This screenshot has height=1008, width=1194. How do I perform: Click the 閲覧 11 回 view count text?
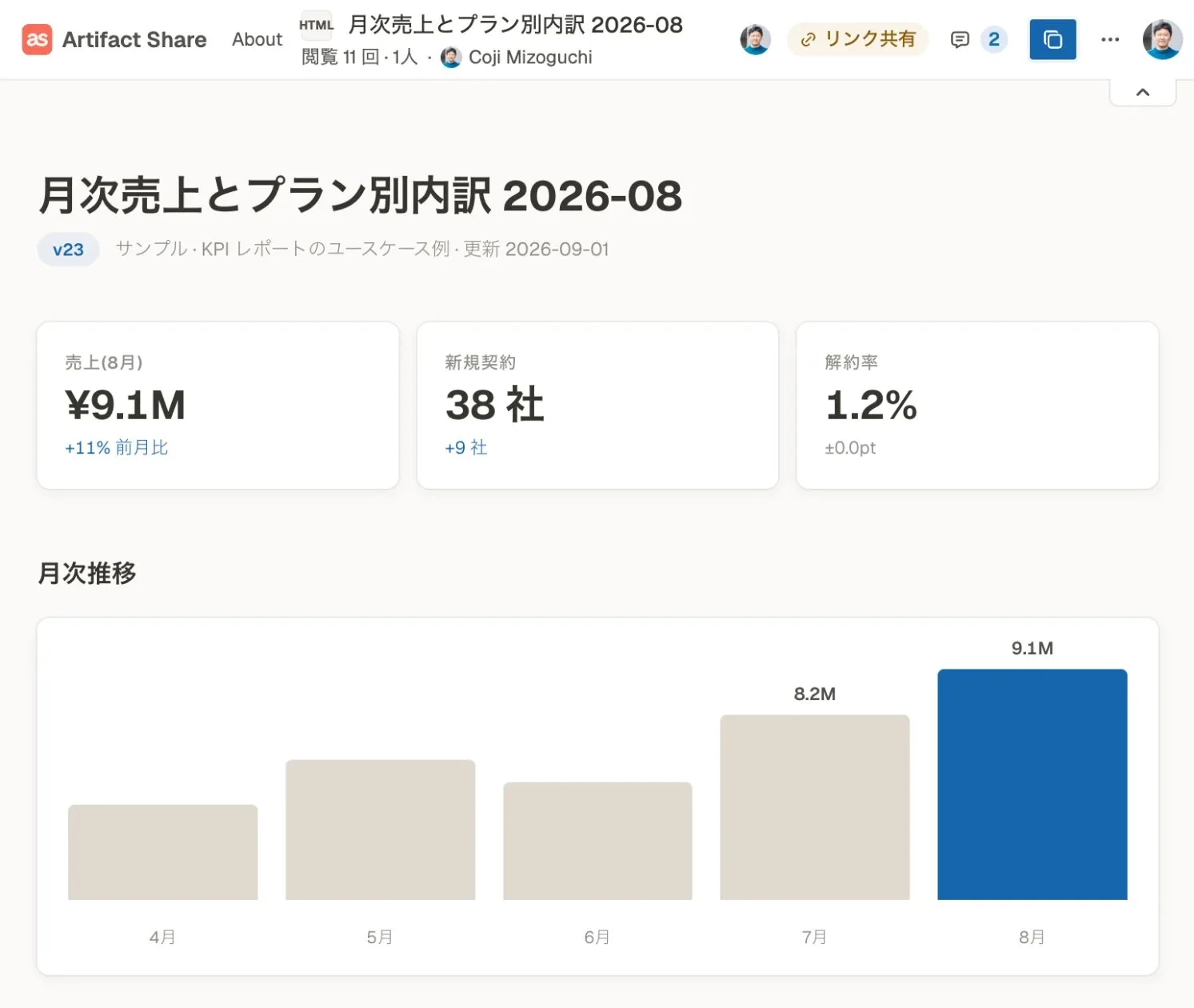(340, 58)
